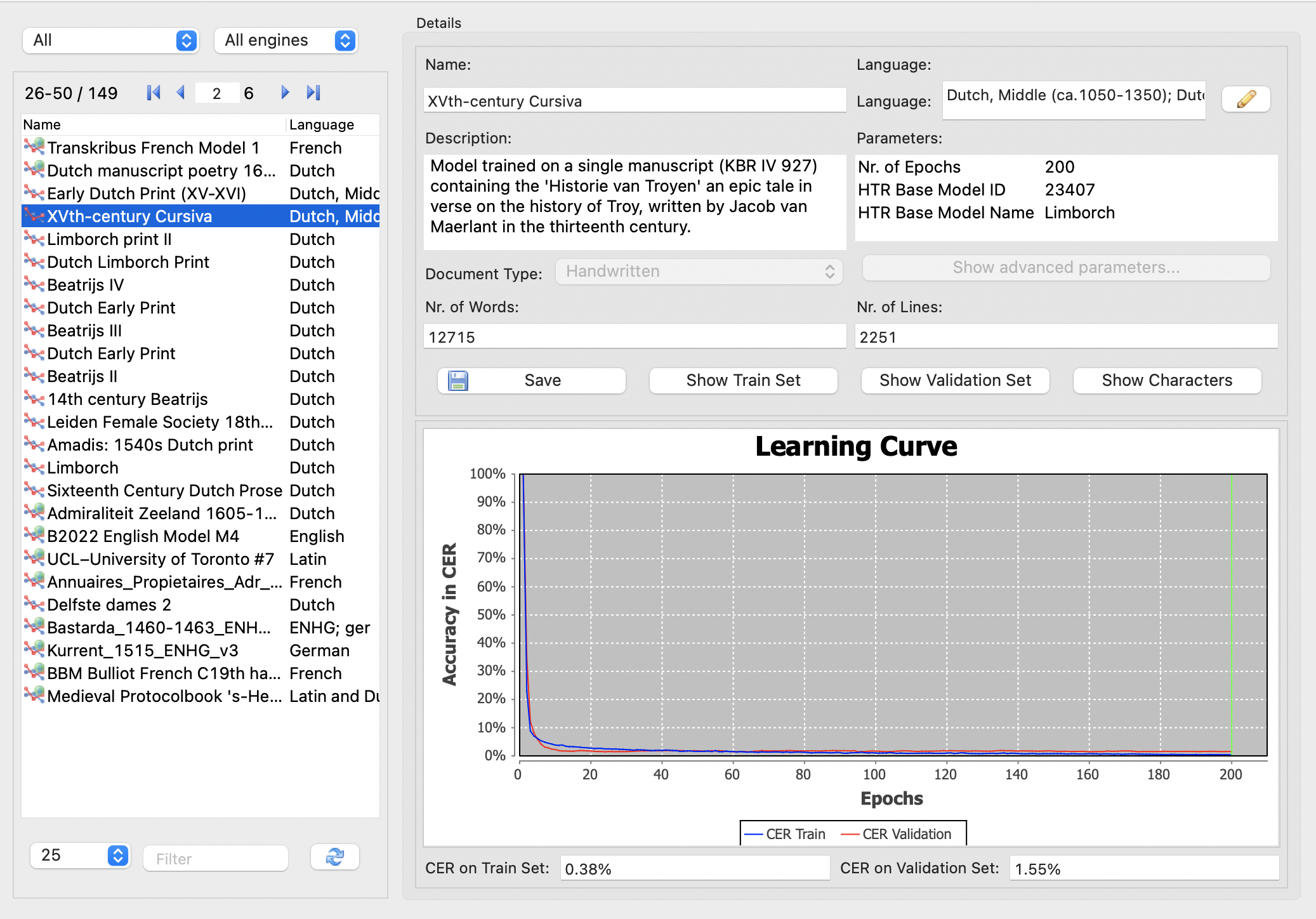Sort list by Name column header

(154, 124)
